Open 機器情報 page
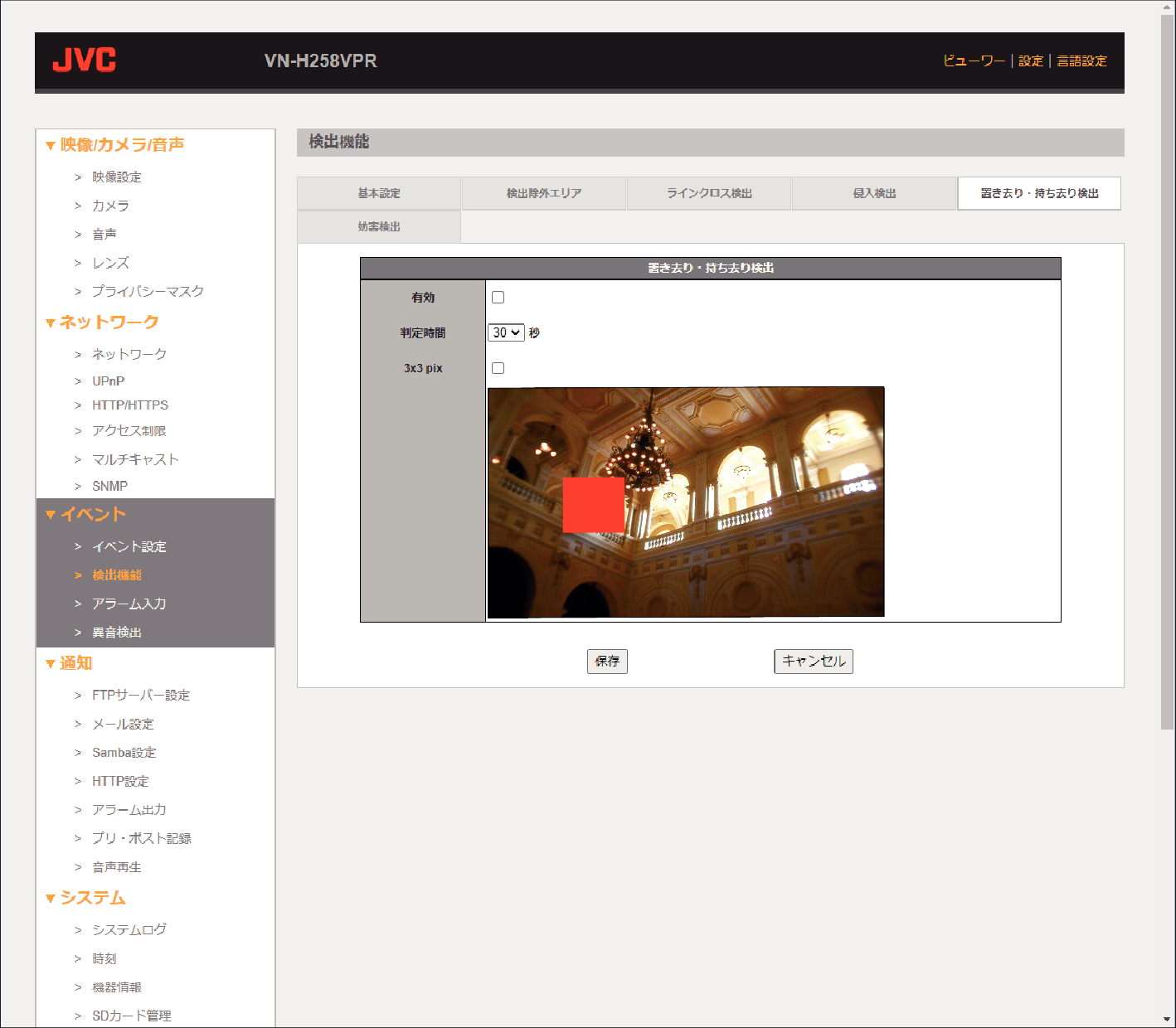1176x1028 pixels. pyautogui.click(x=117, y=987)
